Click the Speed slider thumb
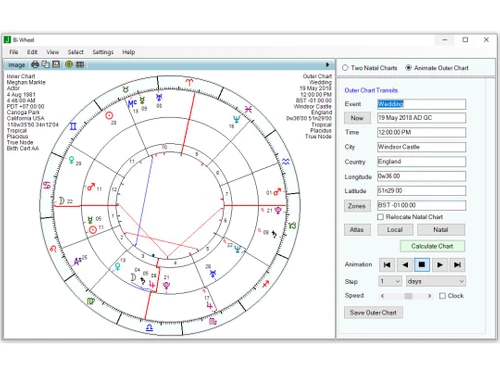The height and width of the screenshot is (375, 500). [408, 296]
